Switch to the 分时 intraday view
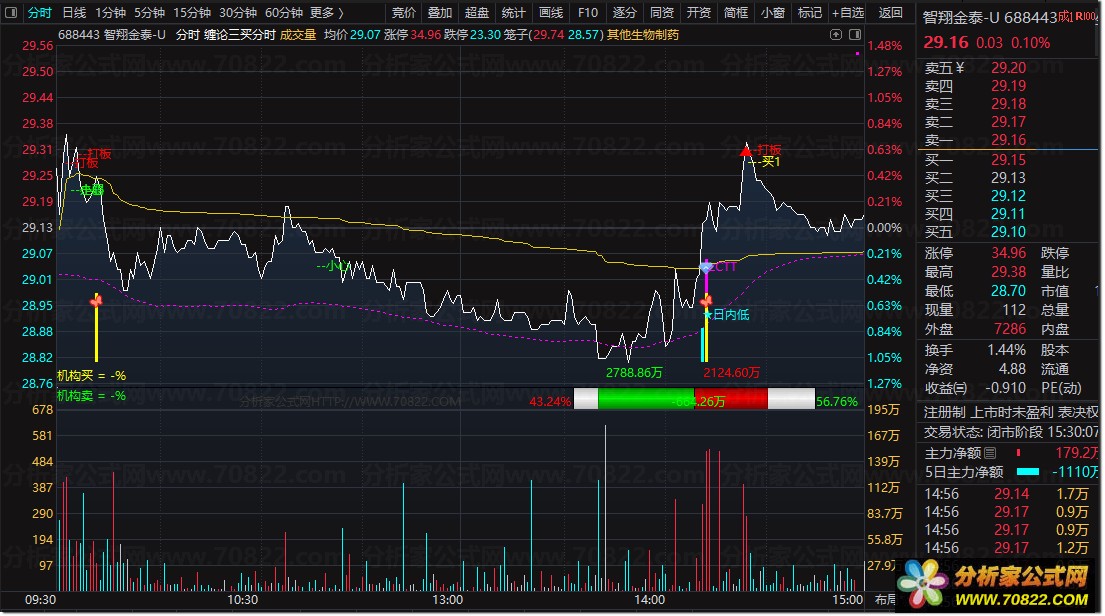This screenshot has height=616, width=1105. [39, 13]
